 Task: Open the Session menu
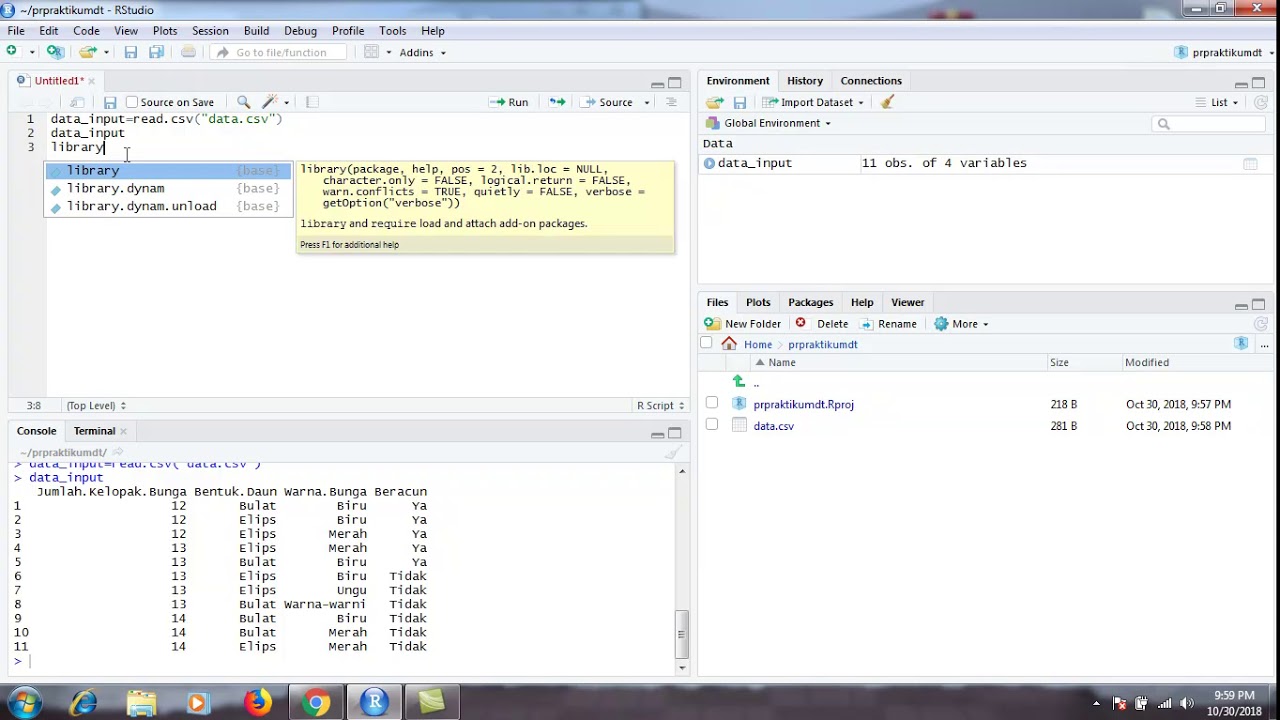click(210, 31)
